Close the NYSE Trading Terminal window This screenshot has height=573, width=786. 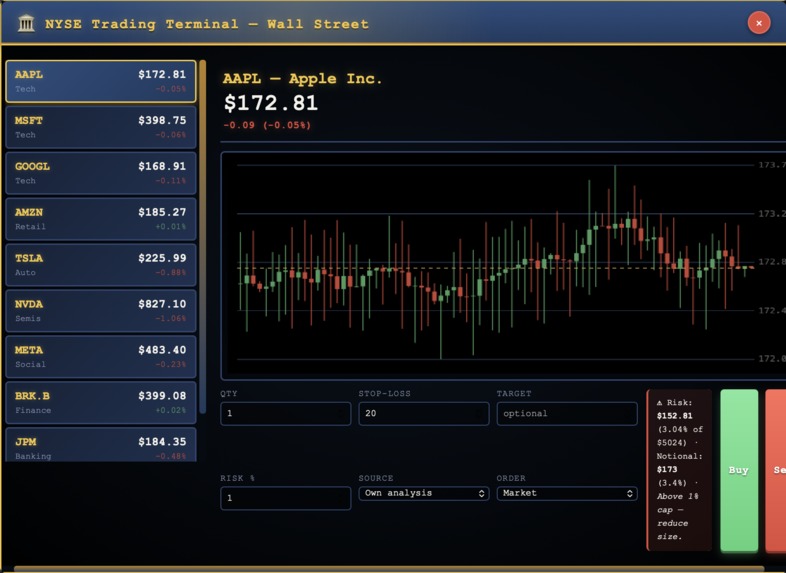coord(758,23)
